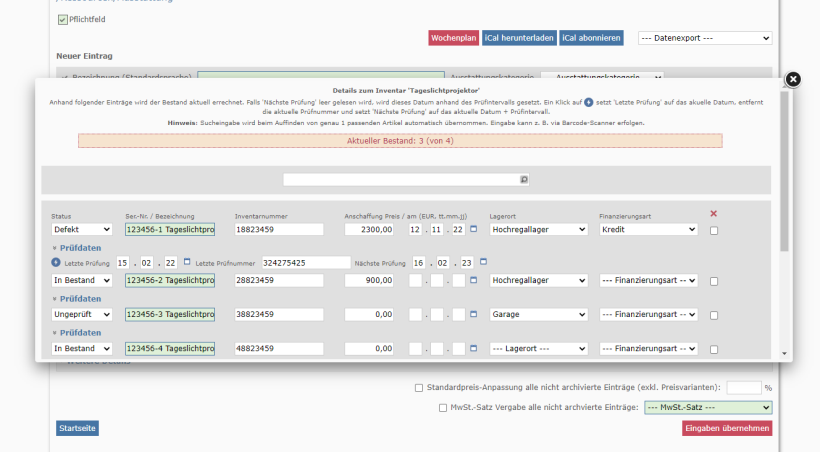Close the inventory details popup
This screenshot has width=820, height=452.
[792, 80]
